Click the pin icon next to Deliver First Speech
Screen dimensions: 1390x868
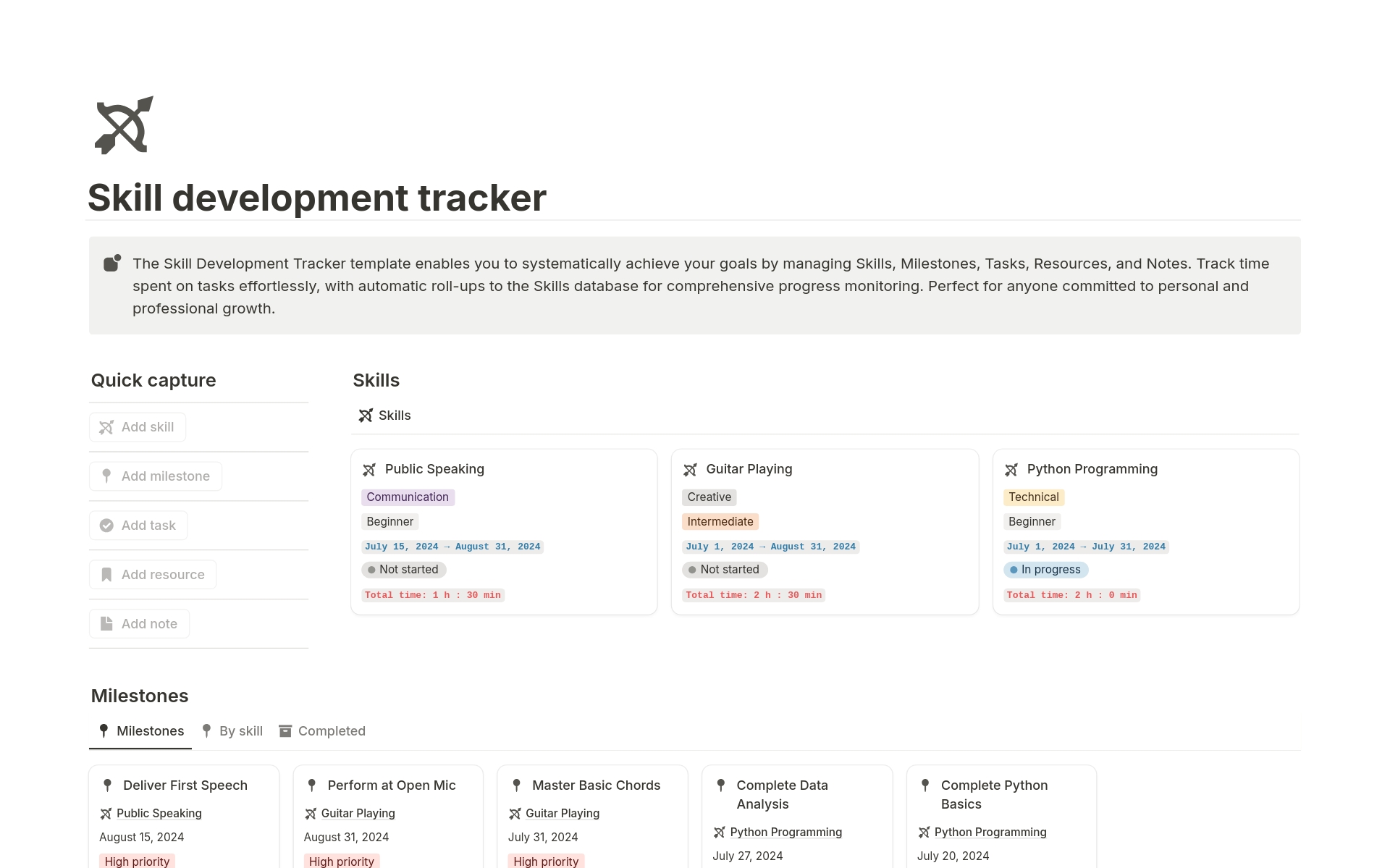106,785
